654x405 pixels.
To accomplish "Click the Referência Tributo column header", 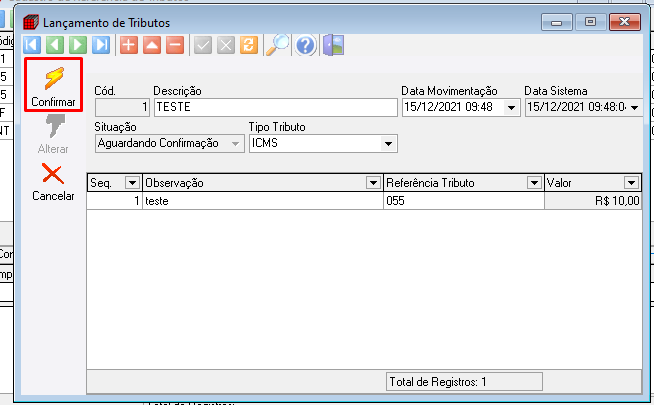I will coord(464,183).
